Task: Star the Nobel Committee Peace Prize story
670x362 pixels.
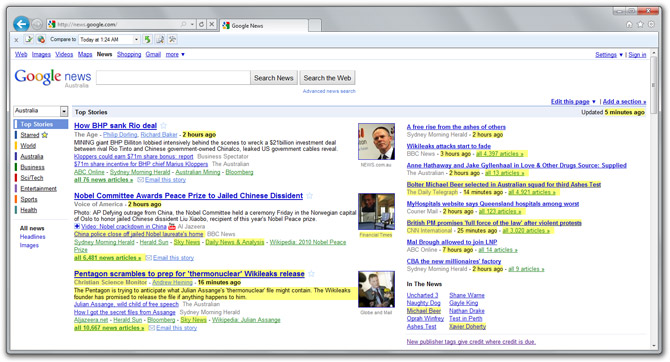Action: (309, 196)
